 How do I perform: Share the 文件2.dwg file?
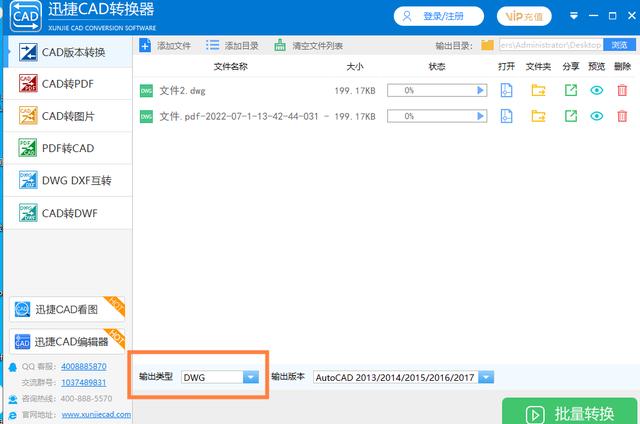coord(571,90)
